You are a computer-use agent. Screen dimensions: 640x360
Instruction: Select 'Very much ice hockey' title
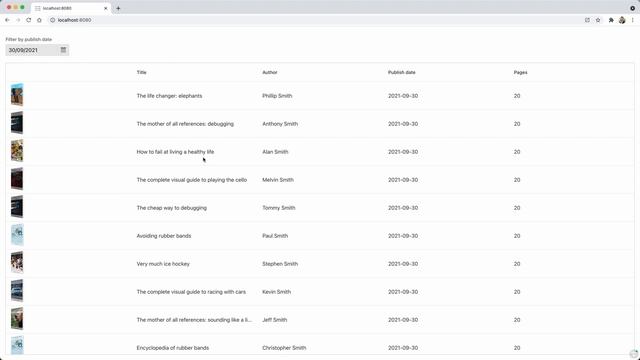[x=163, y=264]
